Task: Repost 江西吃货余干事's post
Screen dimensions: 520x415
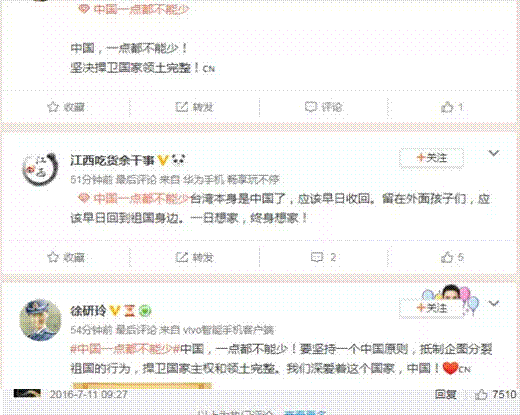Action: [194, 257]
